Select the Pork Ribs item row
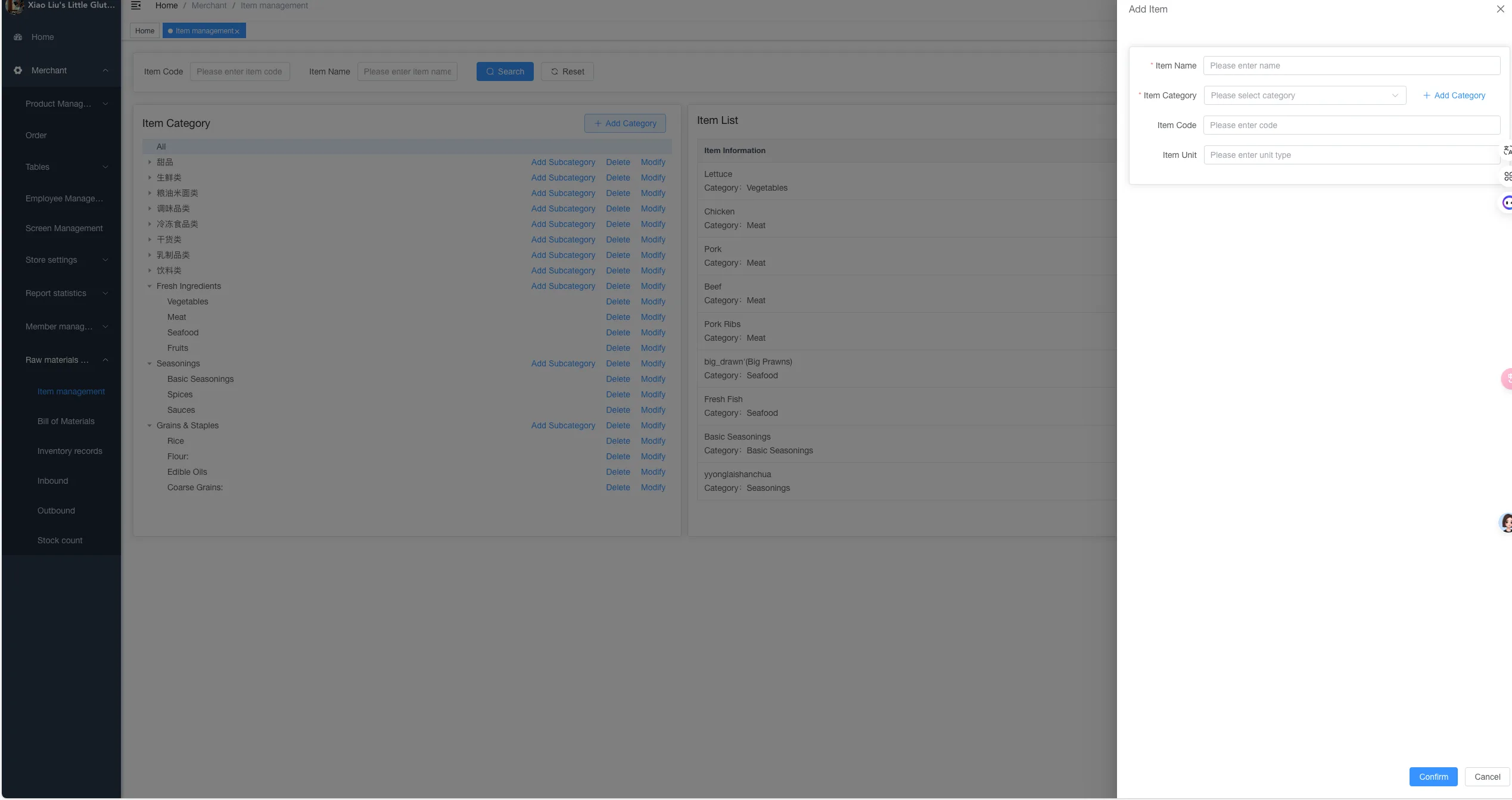This screenshot has width=1512, height=800. [x=907, y=331]
